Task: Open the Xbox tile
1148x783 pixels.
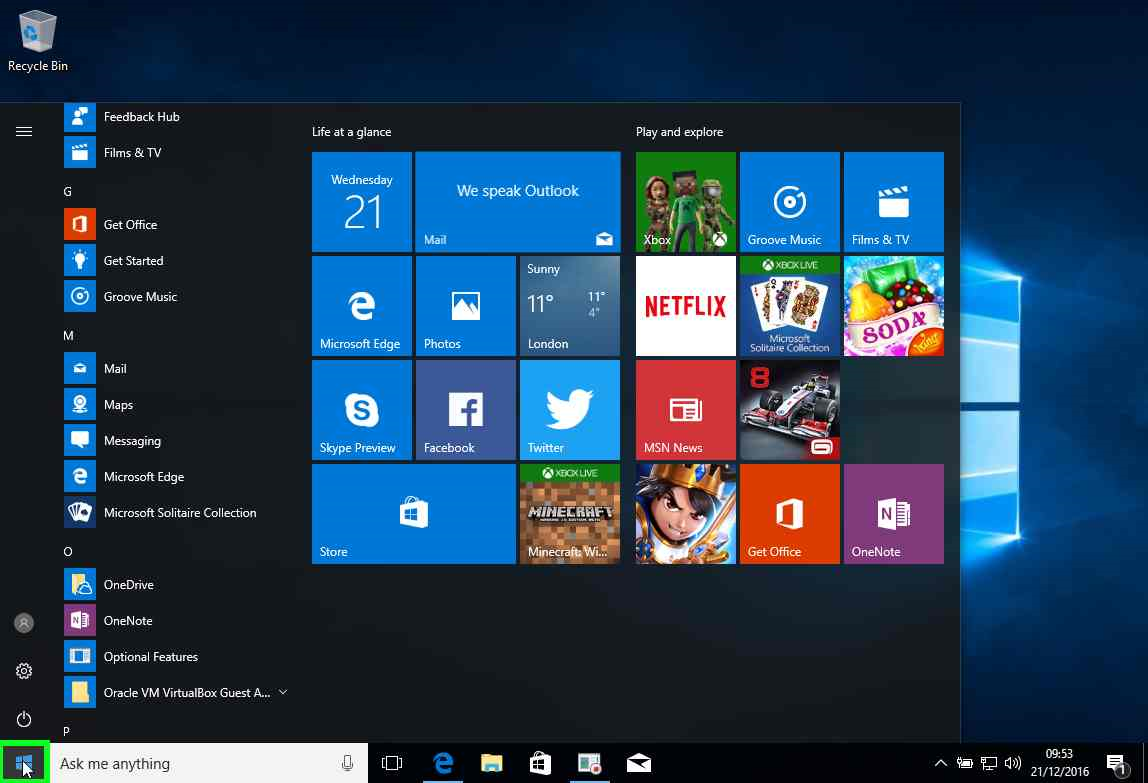Action: click(x=685, y=201)
